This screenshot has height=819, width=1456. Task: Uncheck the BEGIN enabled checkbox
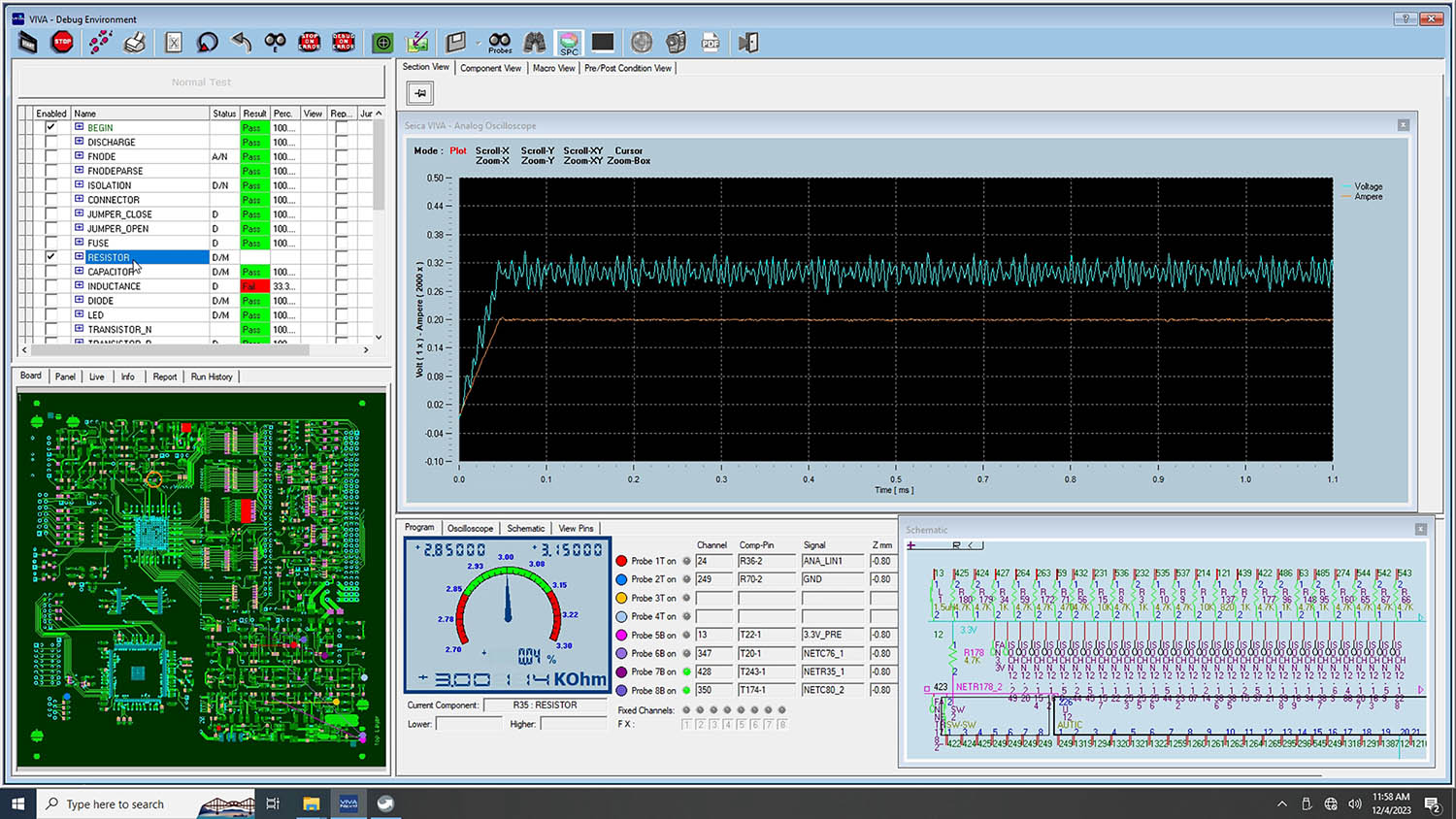(50, 127)
